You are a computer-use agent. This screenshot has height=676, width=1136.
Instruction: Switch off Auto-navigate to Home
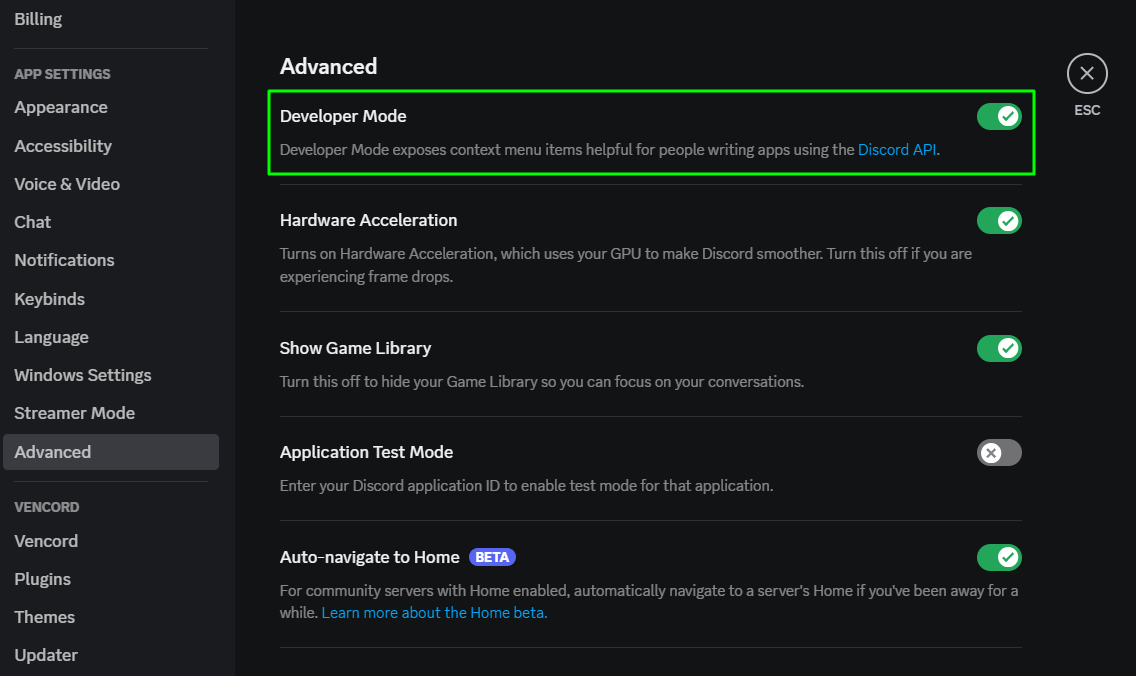click(999, 557)
